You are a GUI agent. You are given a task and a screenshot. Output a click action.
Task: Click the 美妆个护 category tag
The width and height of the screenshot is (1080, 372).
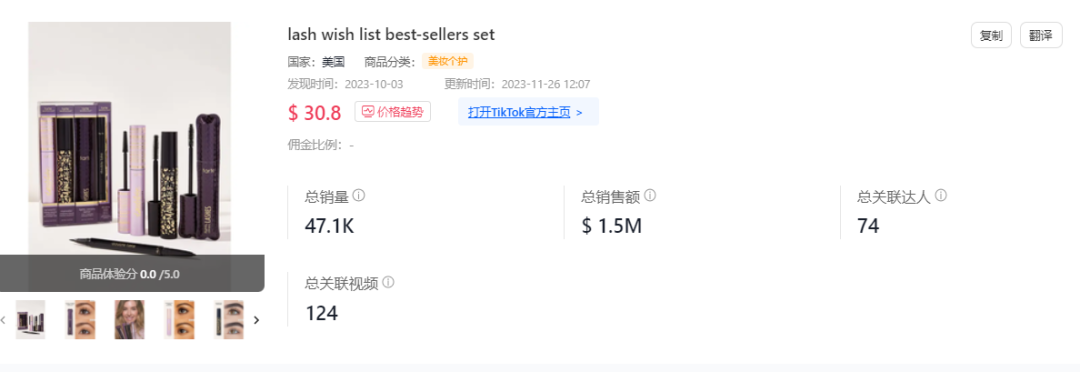(x=448, y=61)
